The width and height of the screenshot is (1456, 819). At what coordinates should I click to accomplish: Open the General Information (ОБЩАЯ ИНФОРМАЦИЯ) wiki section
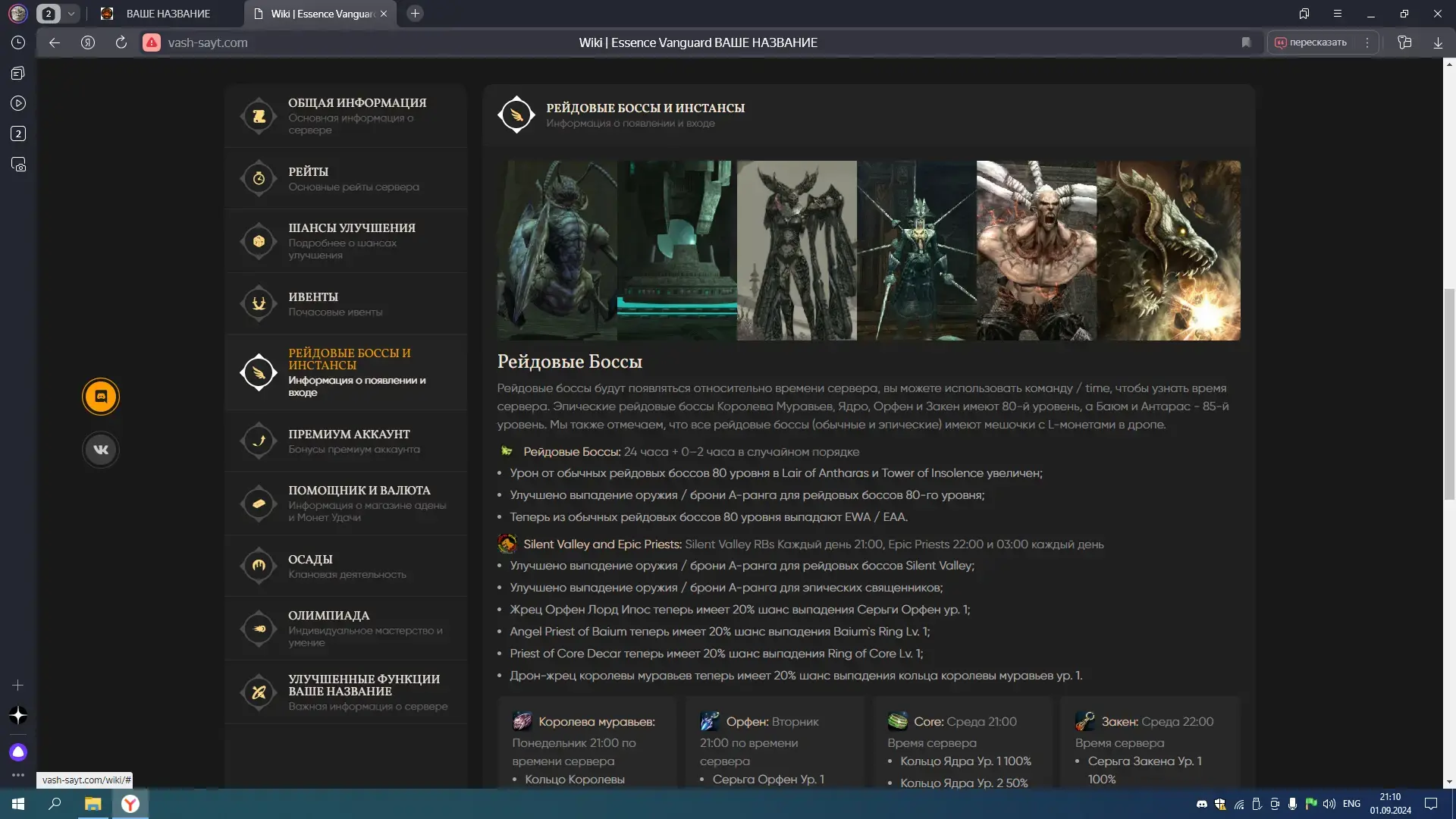point(346,116)
